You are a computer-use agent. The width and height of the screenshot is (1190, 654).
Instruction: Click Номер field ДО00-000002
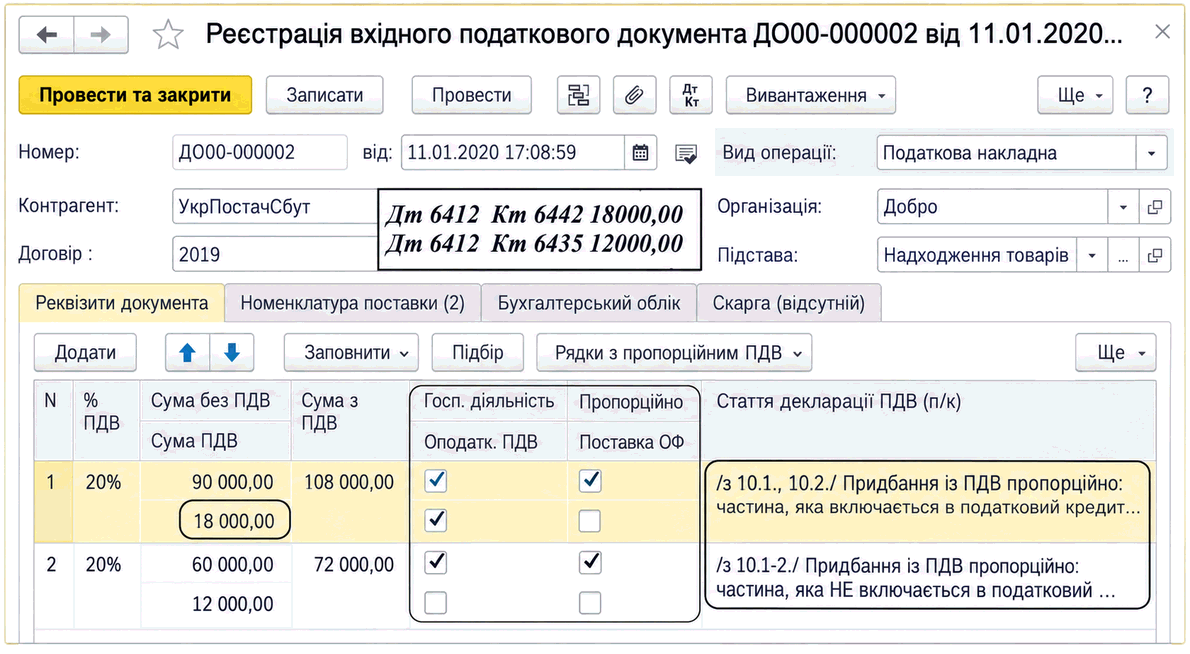pyautogui.click(x=260, y=152)
